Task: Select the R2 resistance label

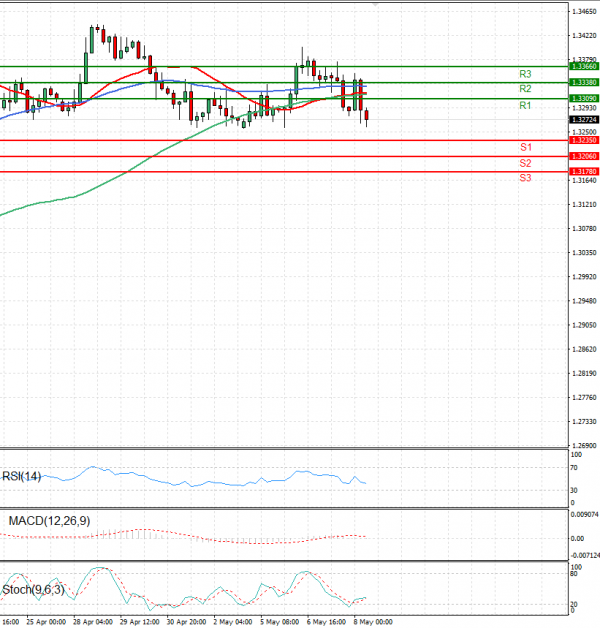Action: (525, 89)
